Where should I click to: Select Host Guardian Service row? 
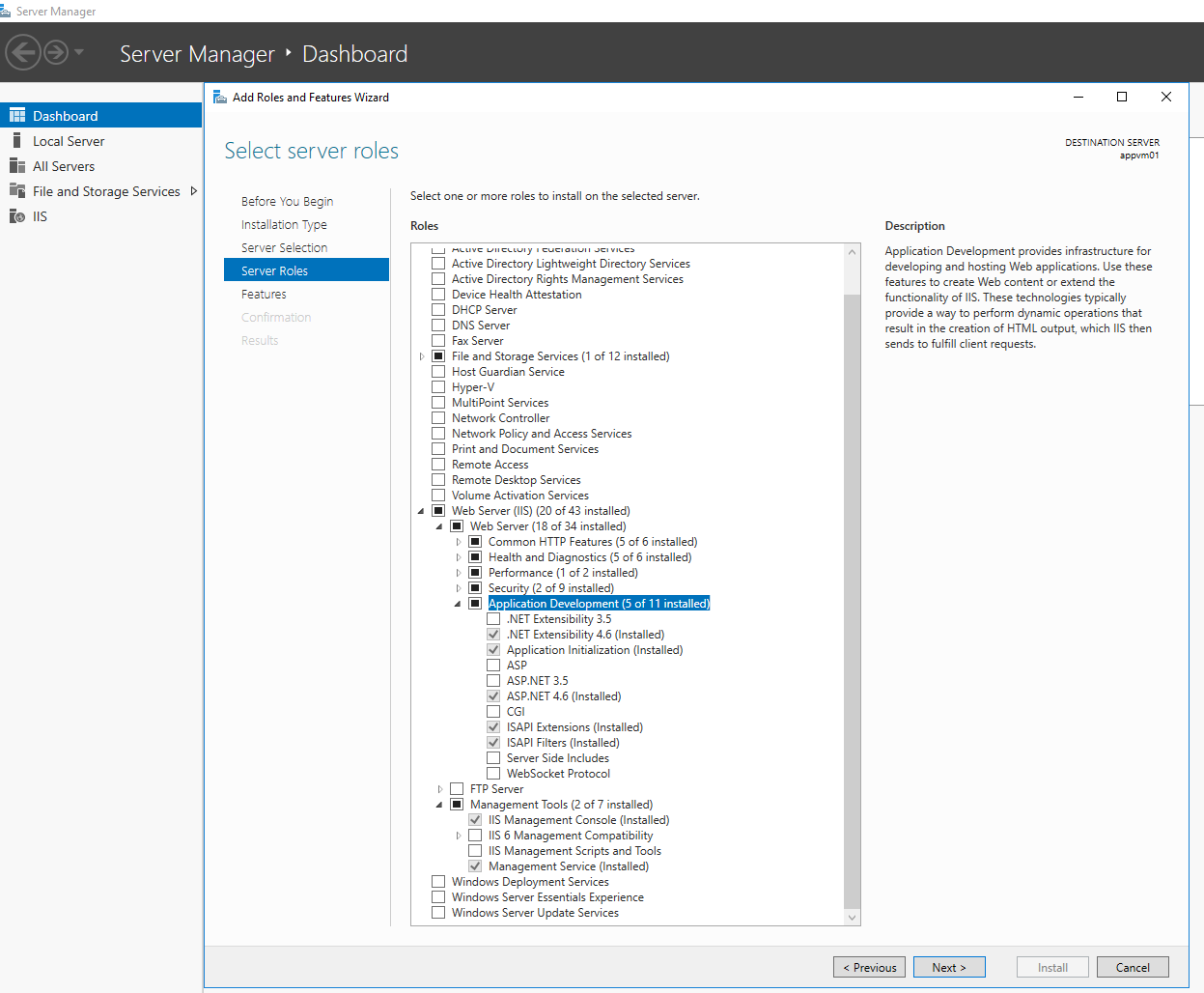coord(508,371)
